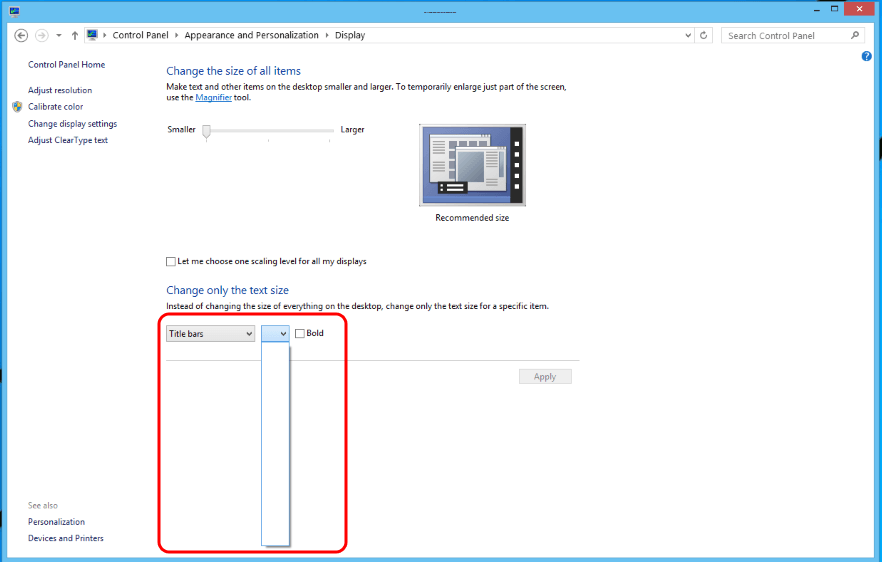Viewport: 882px width, 562px height.
Task: Select the Control Panel breadcrumb
Action: [x=142, y=35]
